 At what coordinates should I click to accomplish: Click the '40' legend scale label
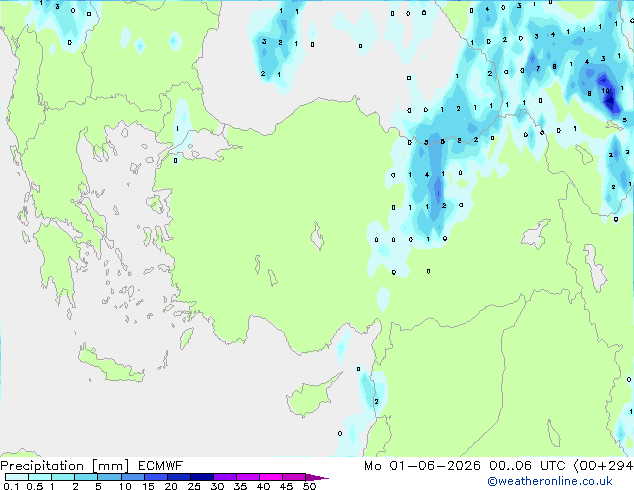(263, 486)
